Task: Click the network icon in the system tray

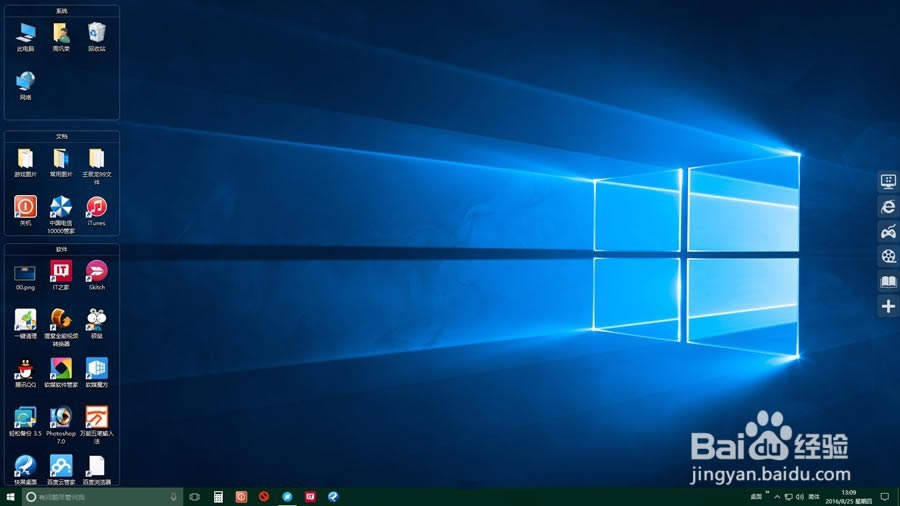Action: tap(789, 497)
